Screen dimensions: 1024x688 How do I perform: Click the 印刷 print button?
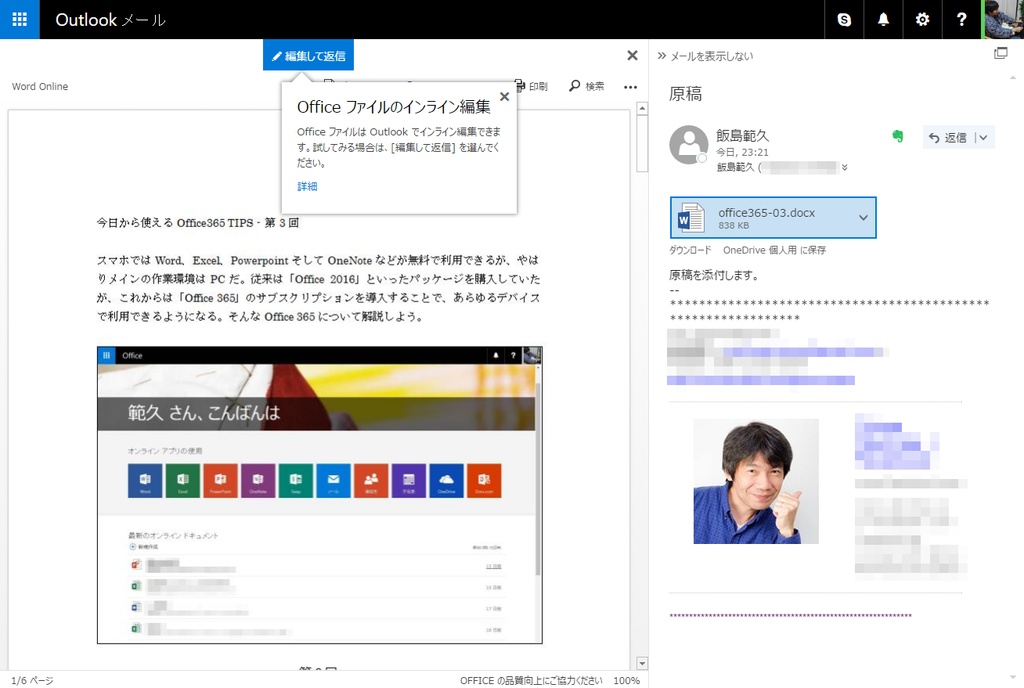click(532, 86)
